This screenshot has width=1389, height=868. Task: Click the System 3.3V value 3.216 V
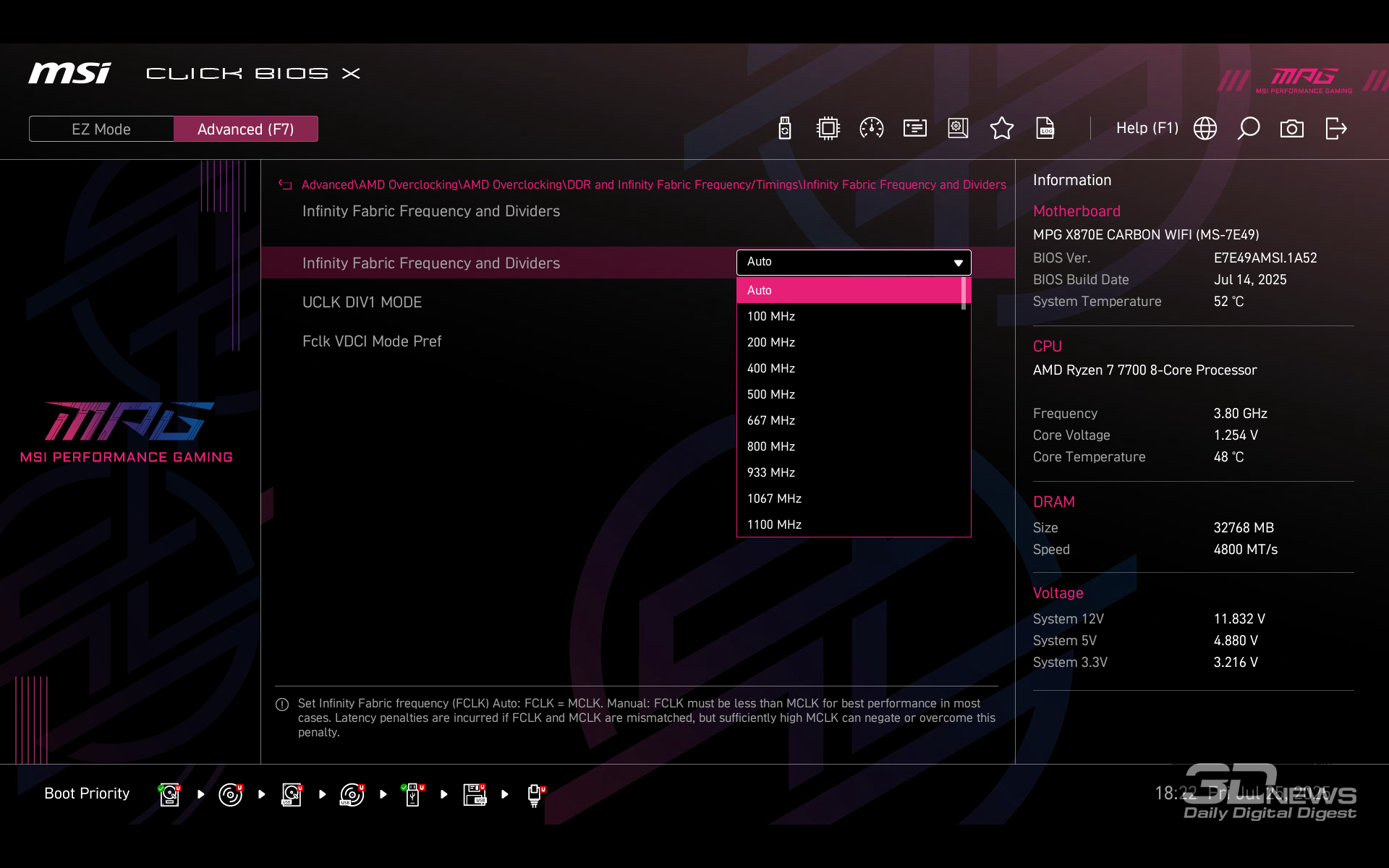coord(1236,663)
